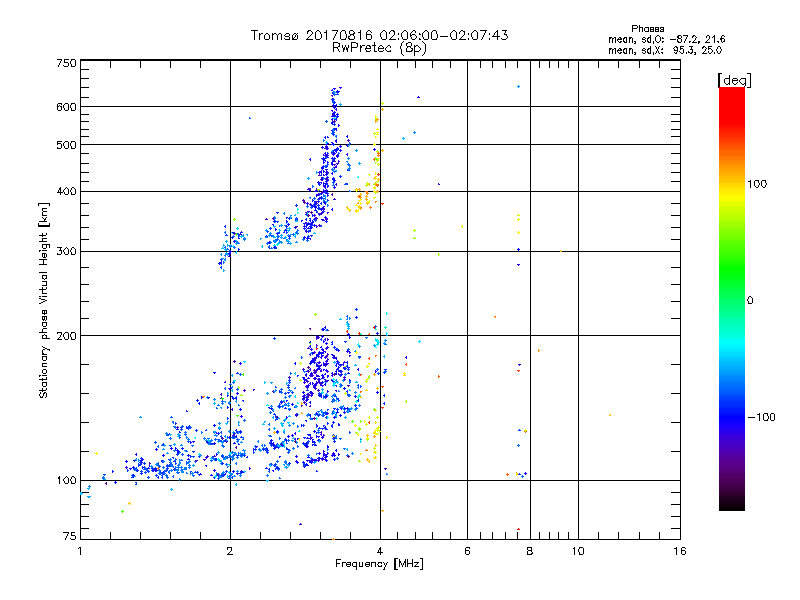Click the colorbar '-100' tick label
The image size is (800, 600).
(x=761, y=417)
